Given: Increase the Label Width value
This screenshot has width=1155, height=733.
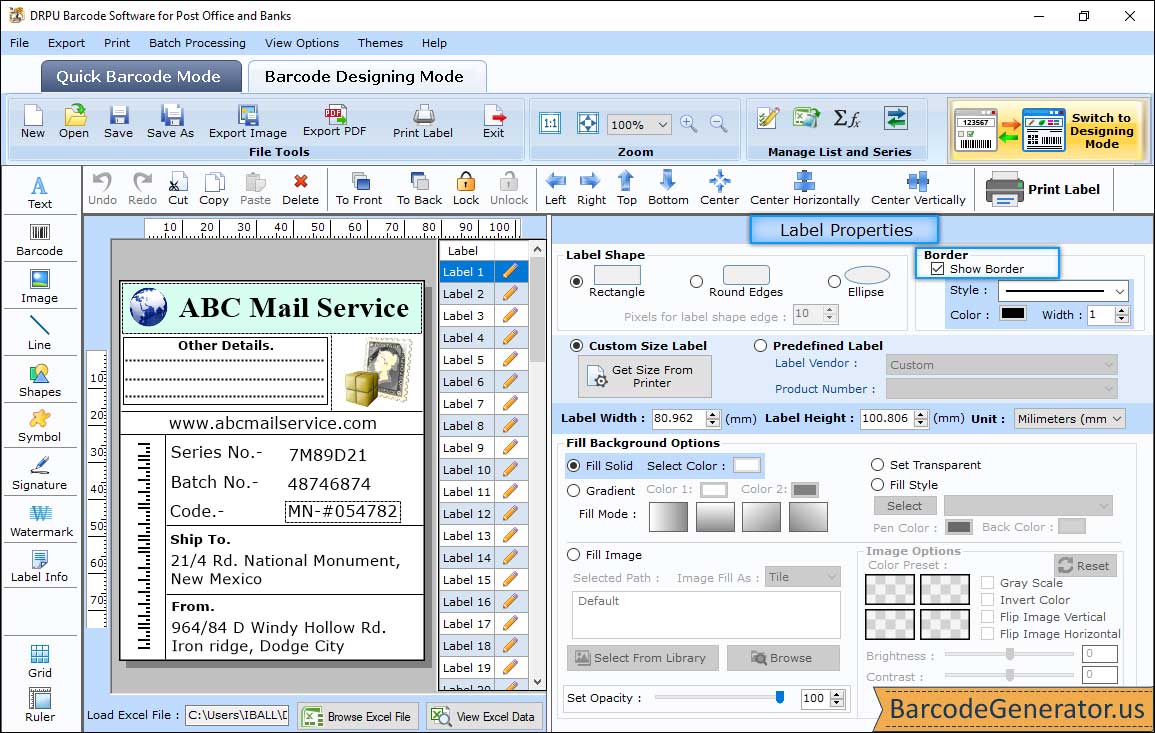Looking at the screenshot, I should (x=712, y=415).
